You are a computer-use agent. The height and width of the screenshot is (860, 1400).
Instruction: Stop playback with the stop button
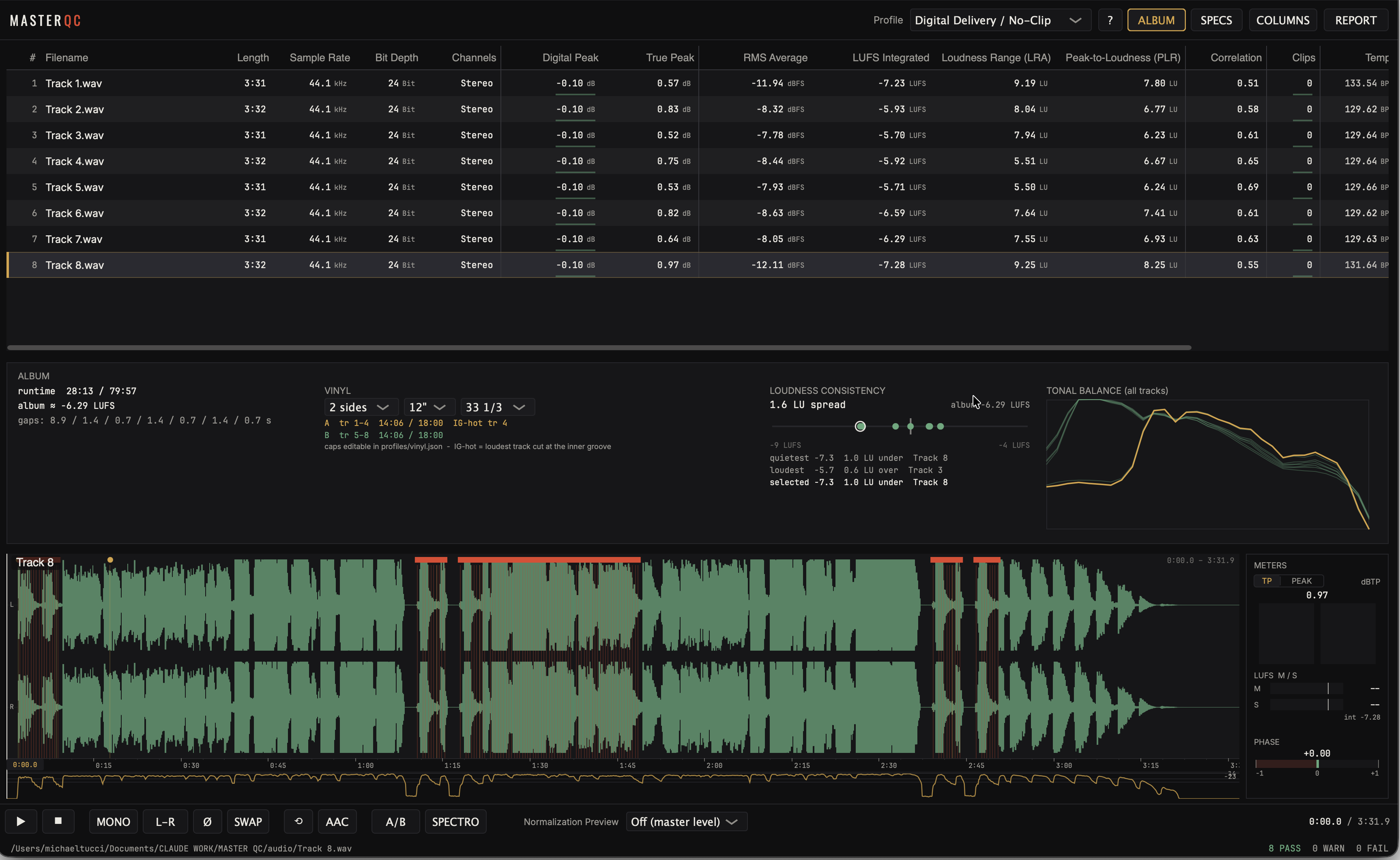point(58,821)
